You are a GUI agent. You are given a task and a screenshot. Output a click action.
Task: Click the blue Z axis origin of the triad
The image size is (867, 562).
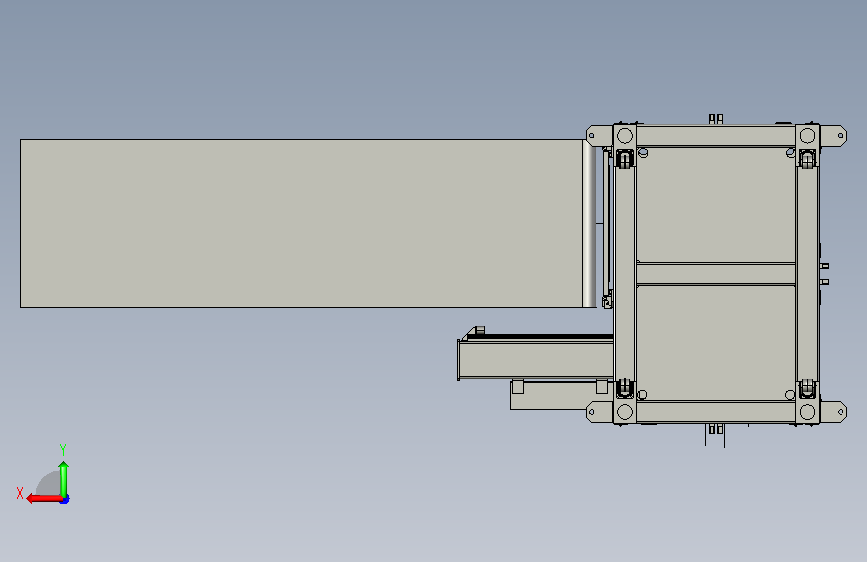click(x=65, y=499)
